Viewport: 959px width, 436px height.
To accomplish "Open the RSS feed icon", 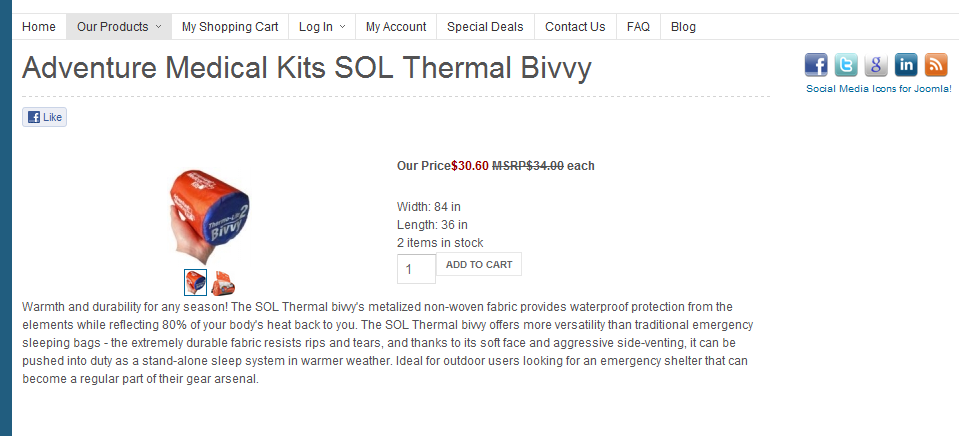I will (936, 65).
